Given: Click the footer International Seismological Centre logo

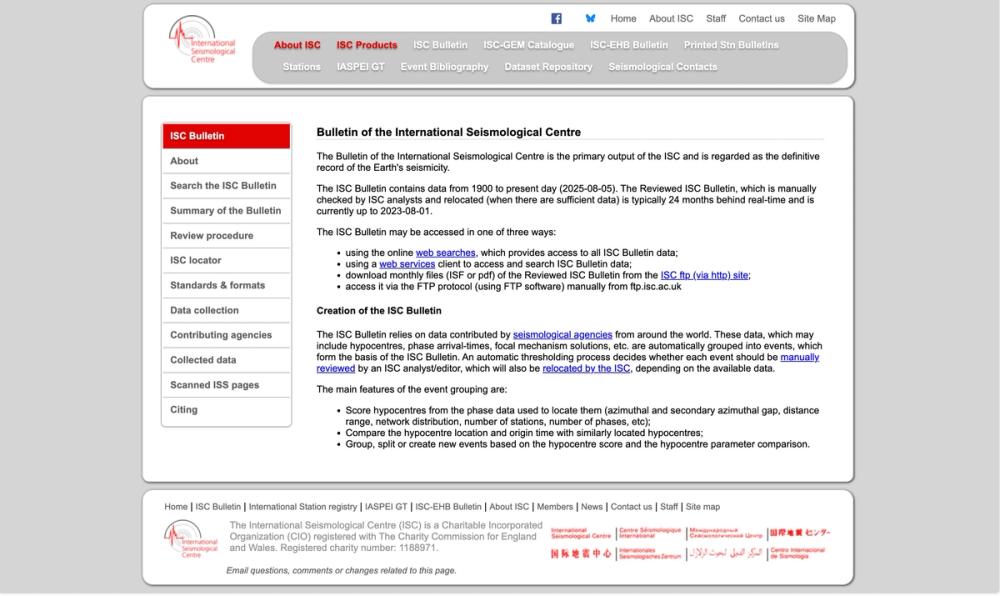Looking at the screenshot, I should pos(191,539).
